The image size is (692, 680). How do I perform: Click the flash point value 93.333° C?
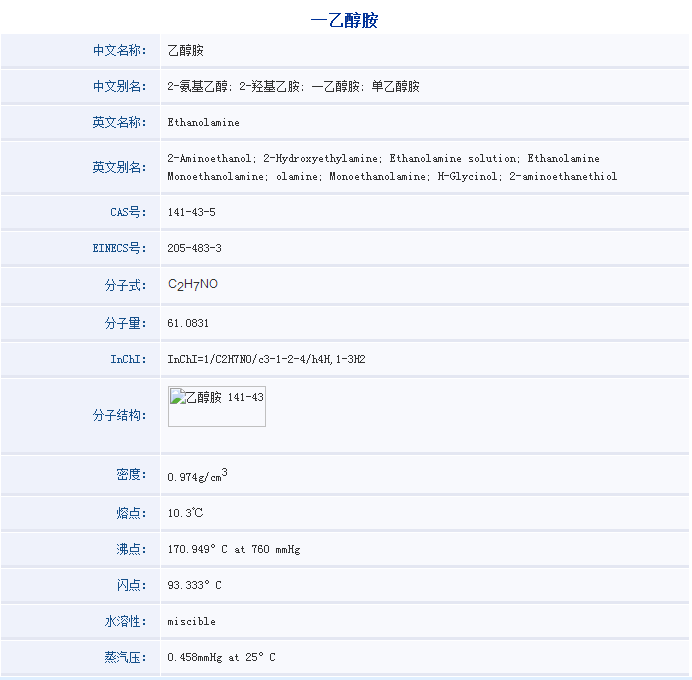point(194,585)
